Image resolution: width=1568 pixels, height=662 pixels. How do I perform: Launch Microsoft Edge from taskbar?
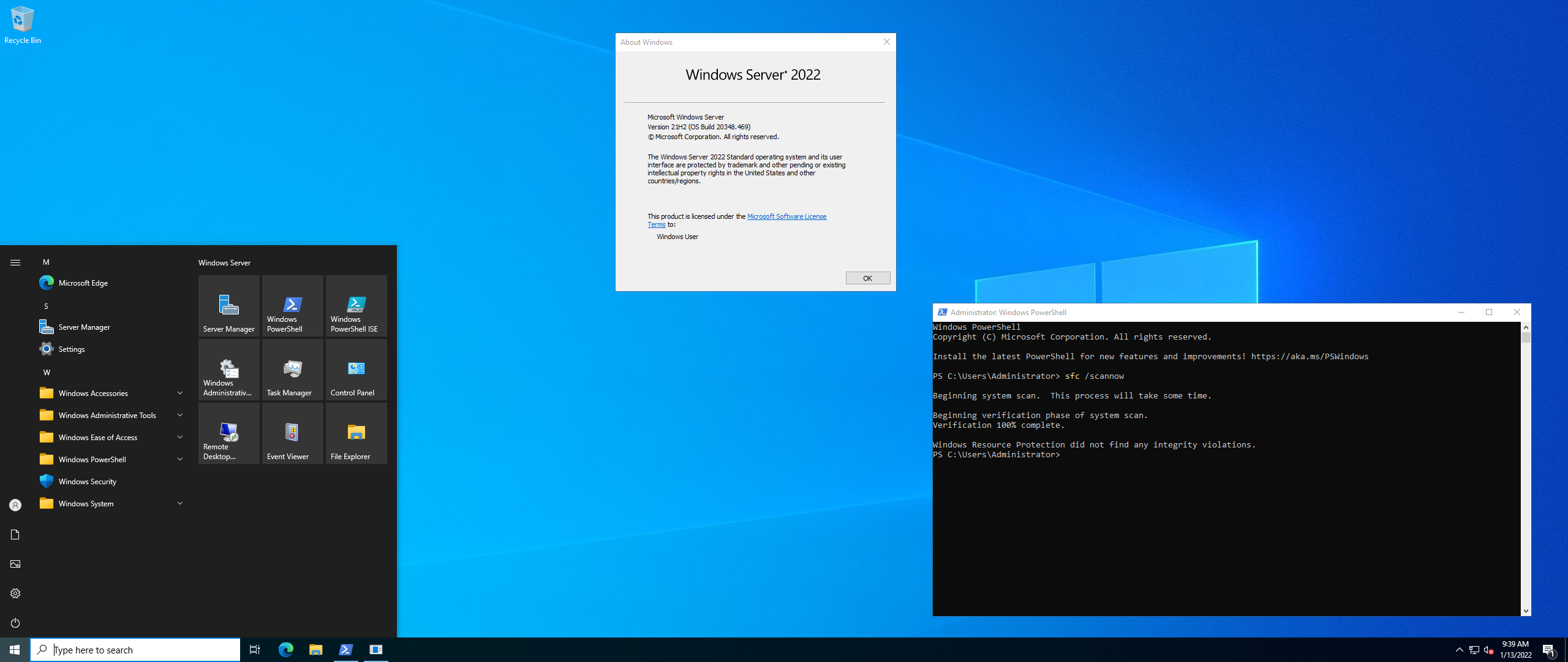coord(286,650)
